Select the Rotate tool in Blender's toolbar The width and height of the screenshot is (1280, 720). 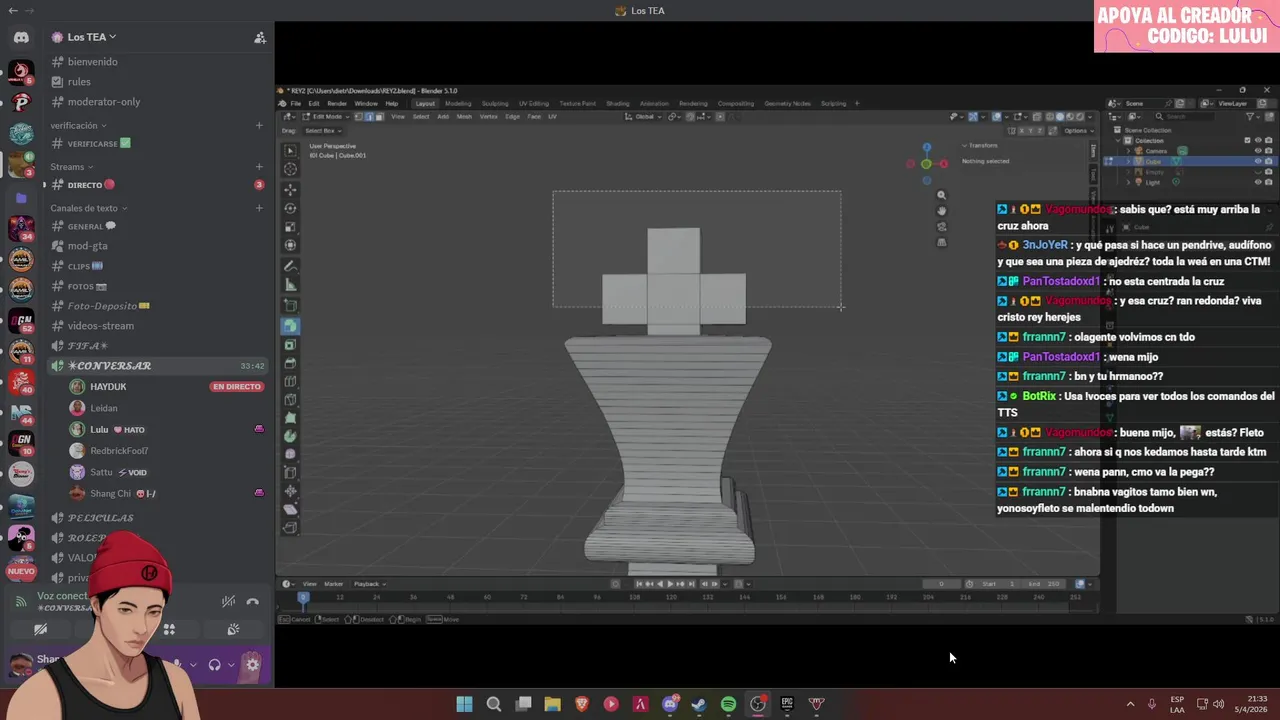tap(290, 208)
